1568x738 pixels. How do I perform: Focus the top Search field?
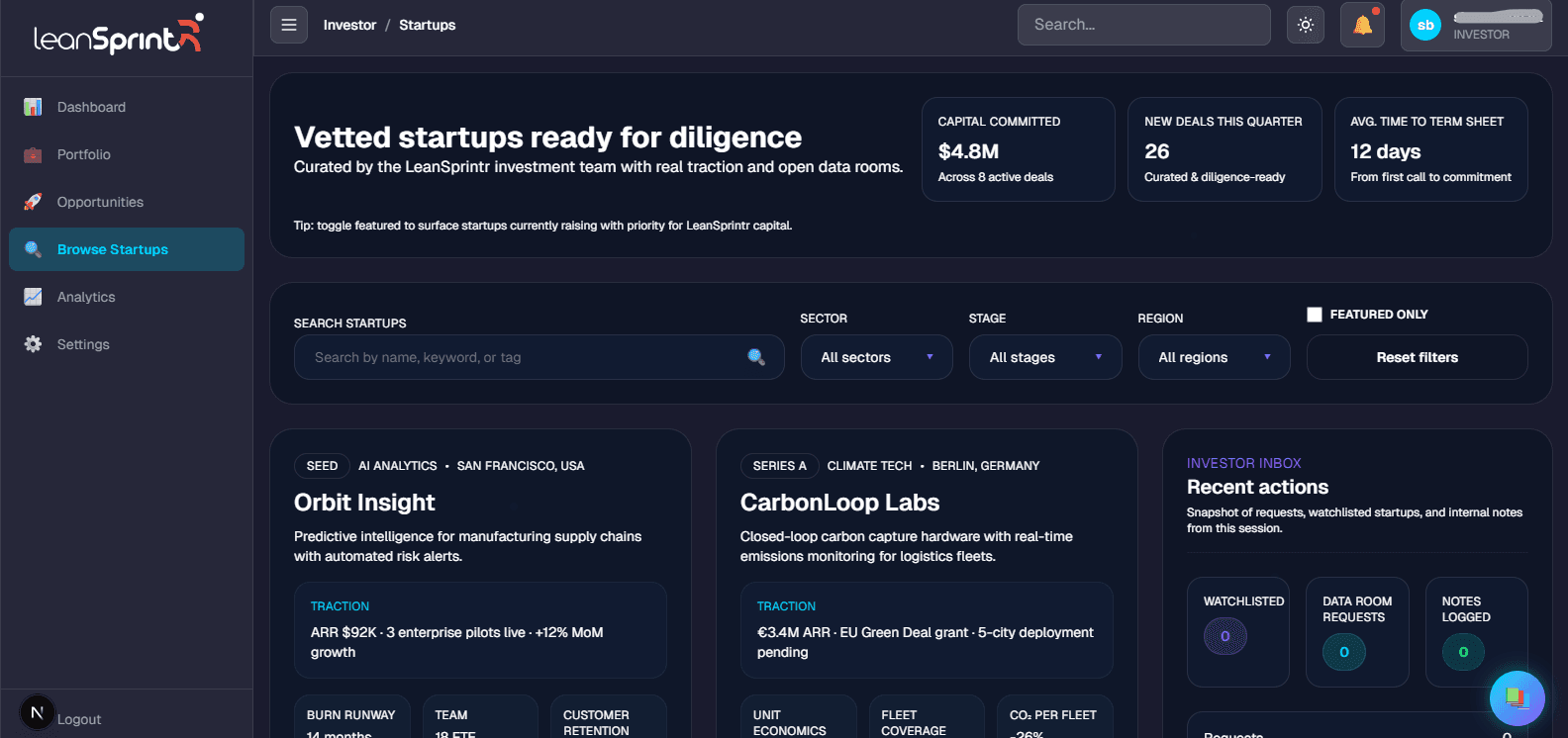1144,25
